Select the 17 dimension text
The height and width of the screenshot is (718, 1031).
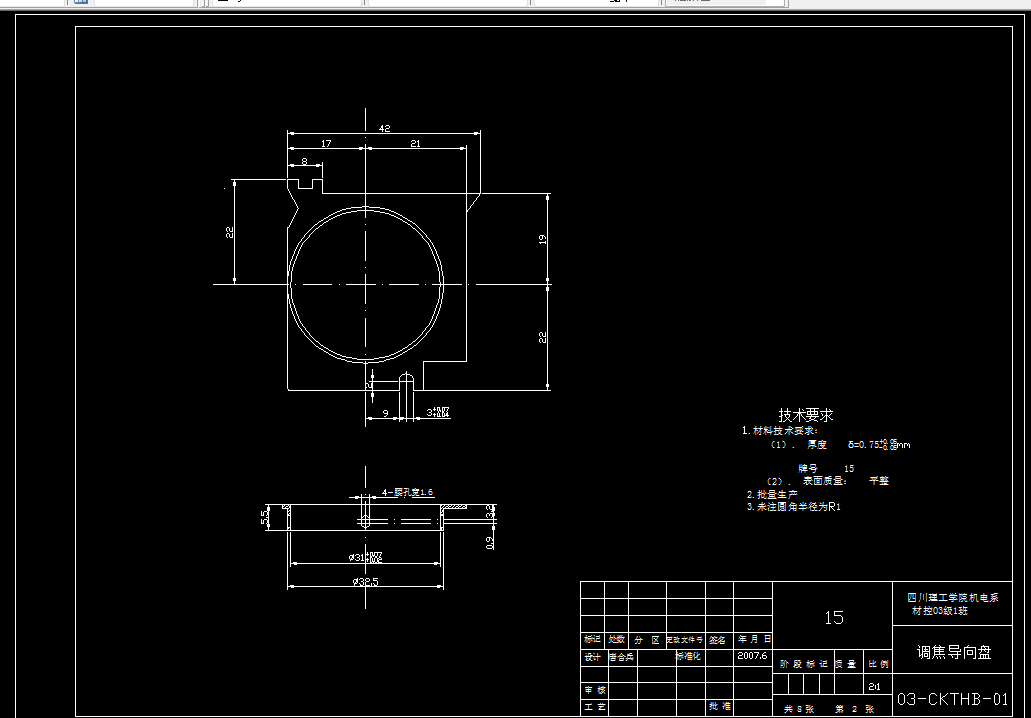326,143
